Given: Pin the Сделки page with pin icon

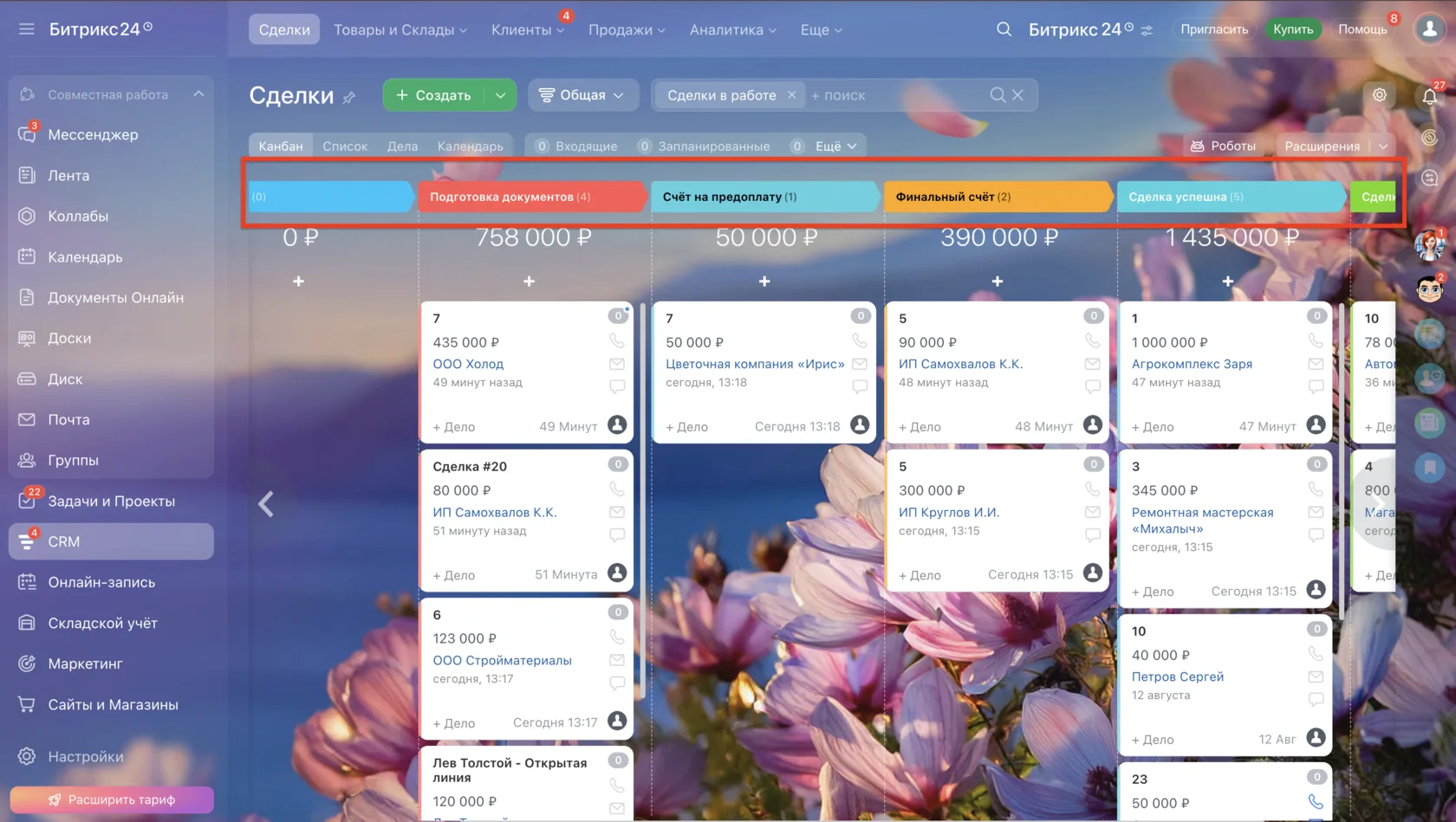Looking at the screenshot, I should pos(349,97).
